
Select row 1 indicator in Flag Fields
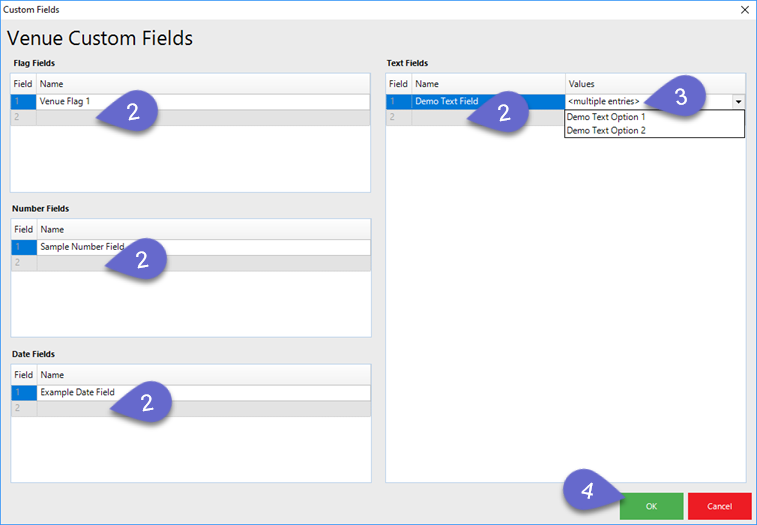23,102
